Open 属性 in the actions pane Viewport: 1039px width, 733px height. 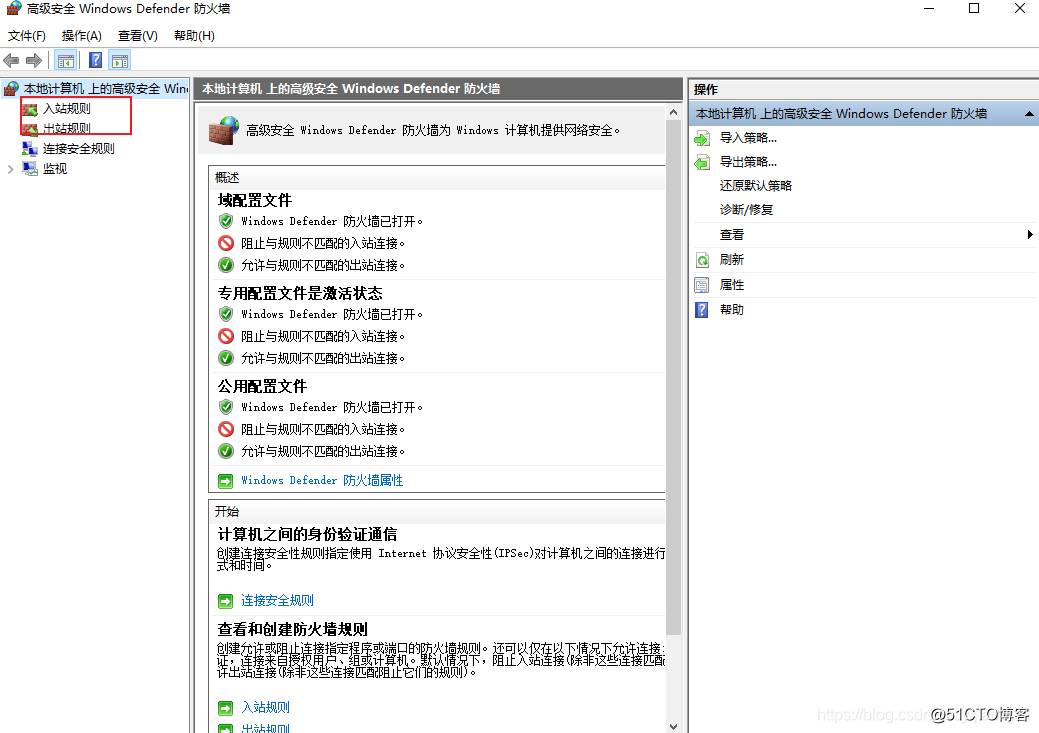click(732, 285)
